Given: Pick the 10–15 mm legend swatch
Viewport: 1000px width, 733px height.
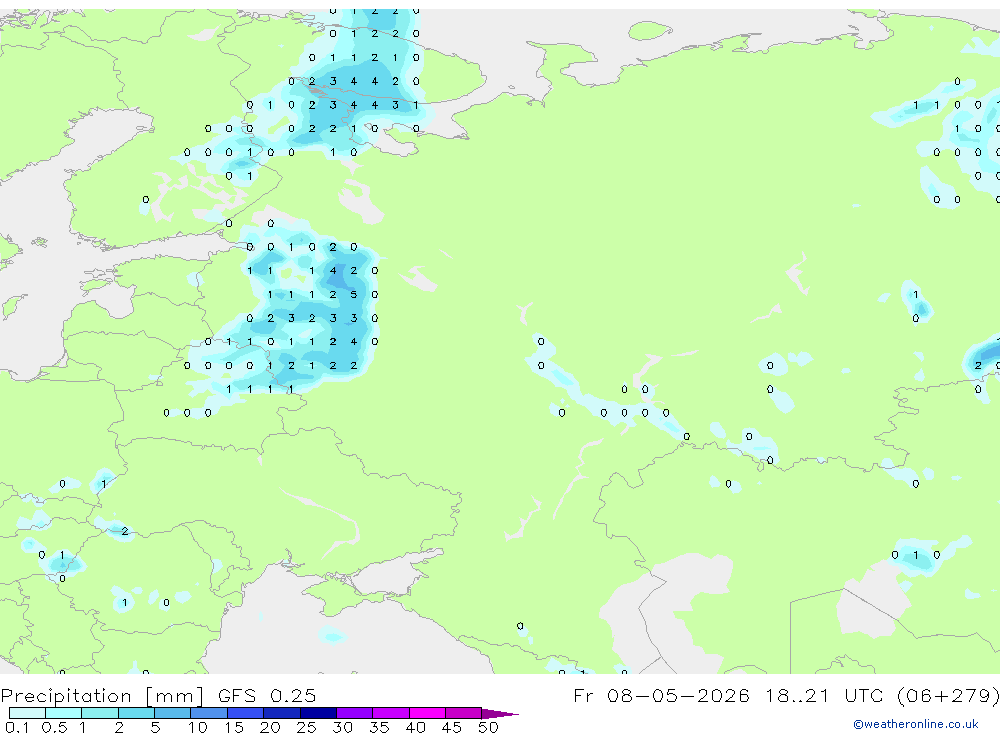Looking at the screenshot, I should [x=209, y=713].
